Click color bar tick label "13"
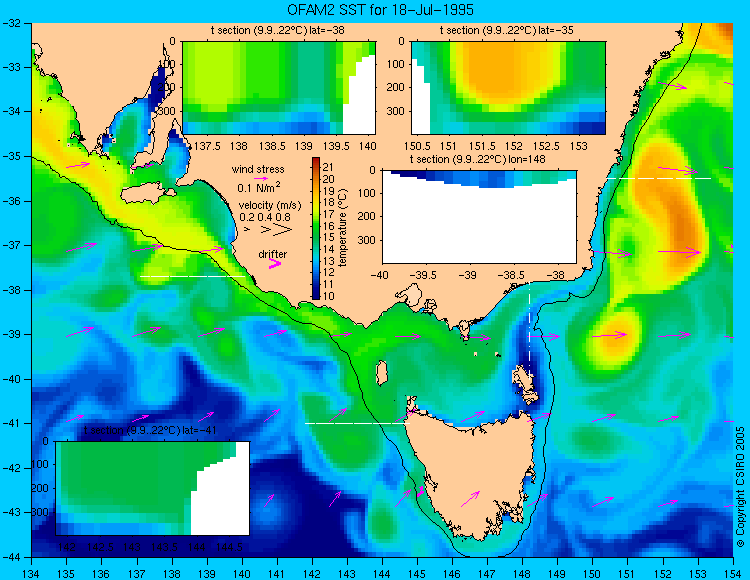Screen dimensions: 750x580 point(328,261)
